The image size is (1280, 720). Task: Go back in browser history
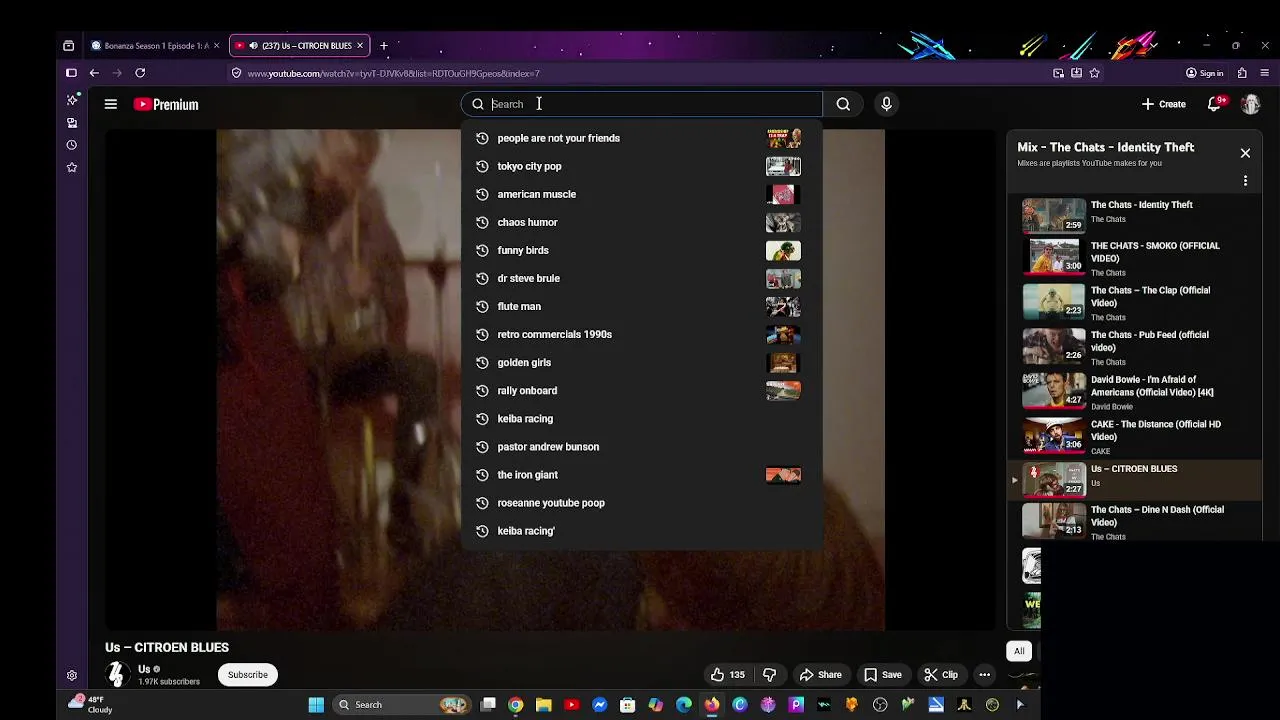click(94, 73)
